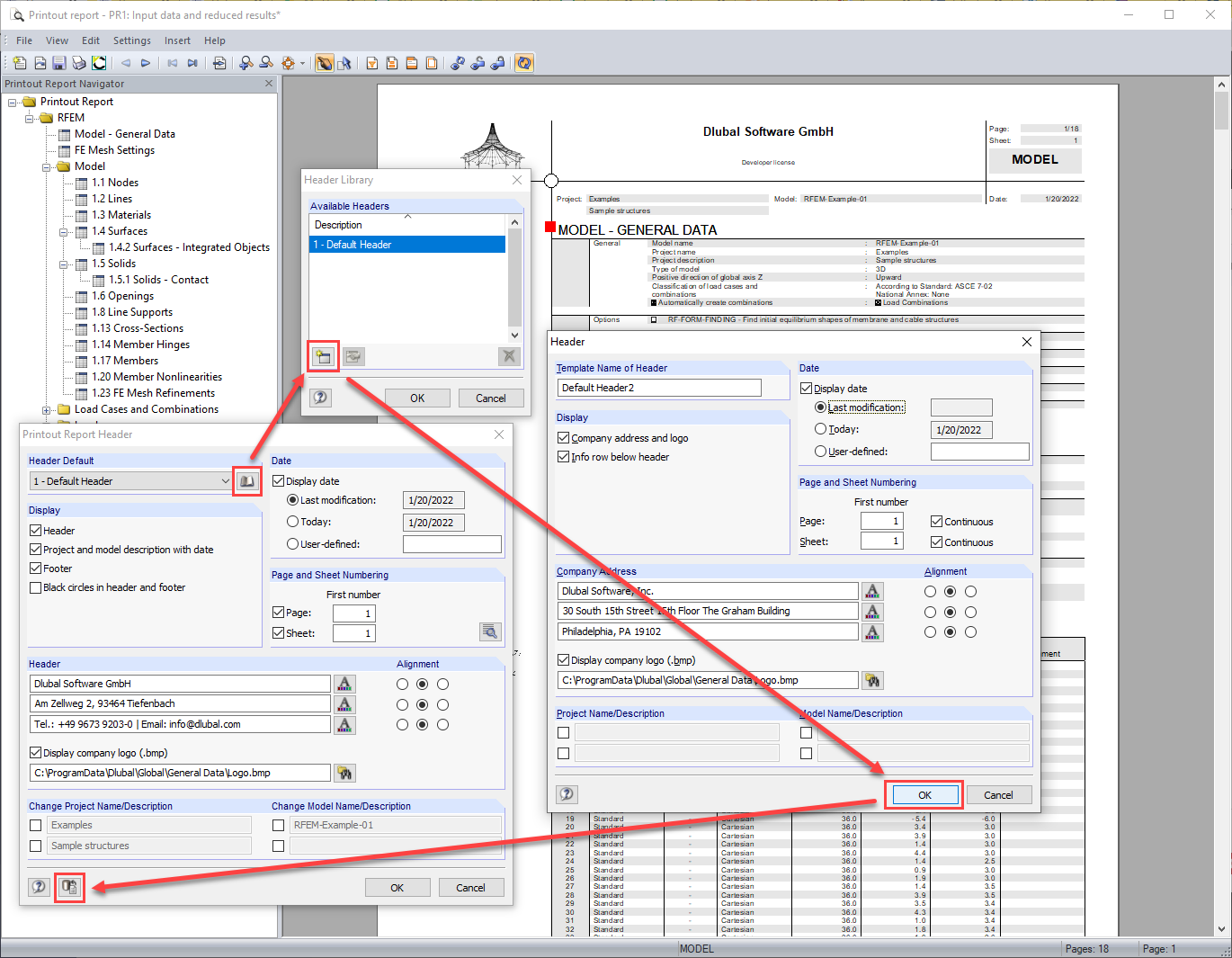
Task: Click Cancel in Printout Report Header dialog
Action: 471,887
